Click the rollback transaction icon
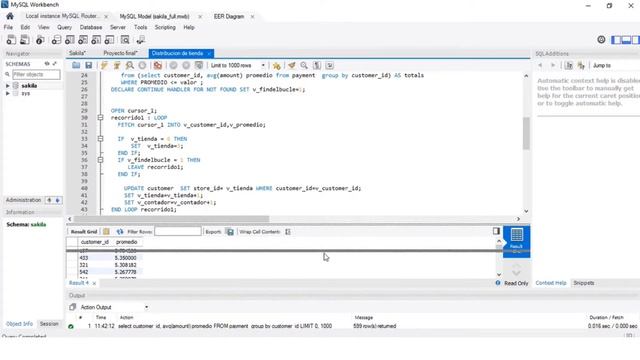640x360 pixels. (186, 65)
